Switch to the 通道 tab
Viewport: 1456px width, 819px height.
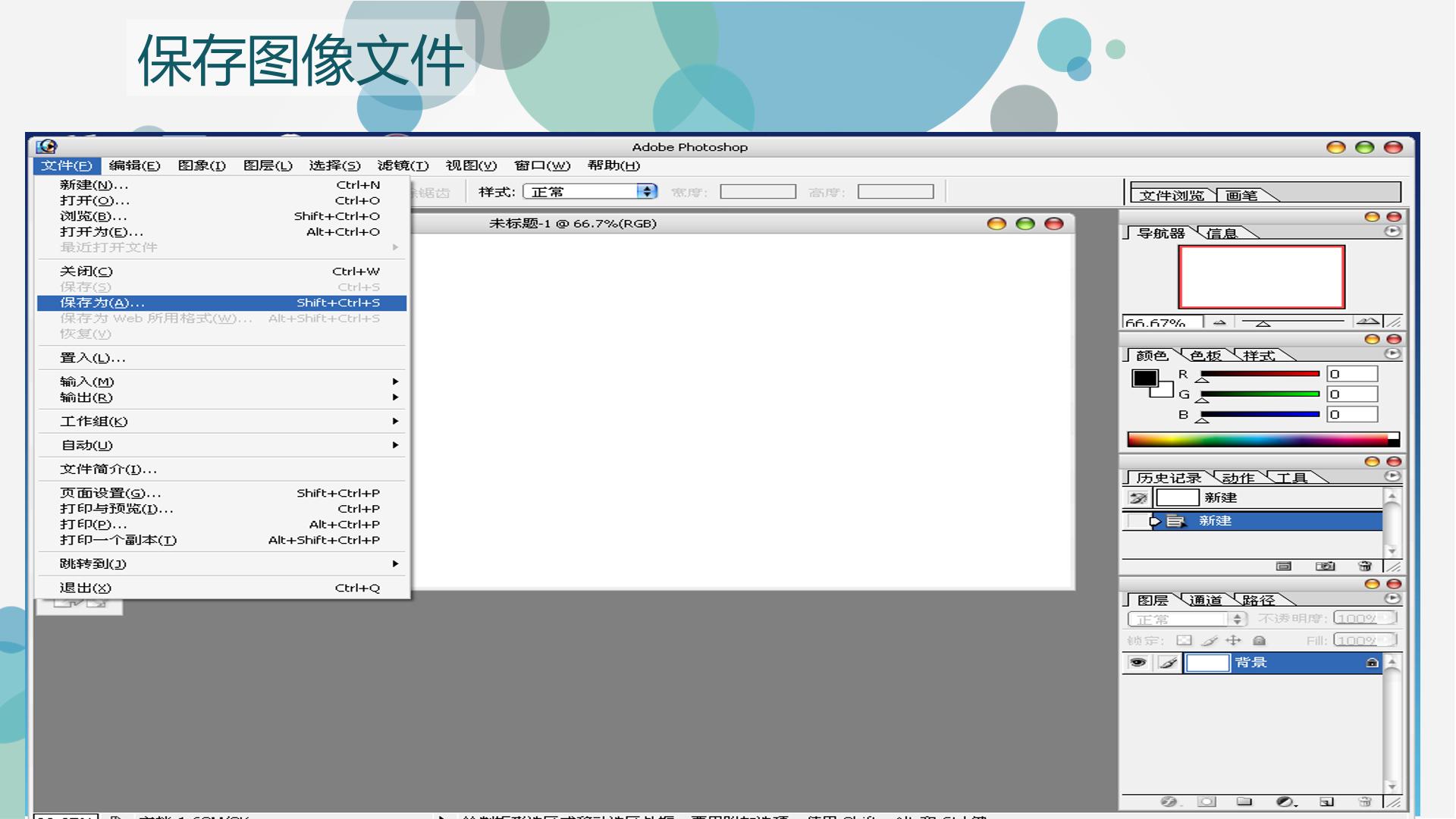pyautogui.click(x=1205, y=600)
